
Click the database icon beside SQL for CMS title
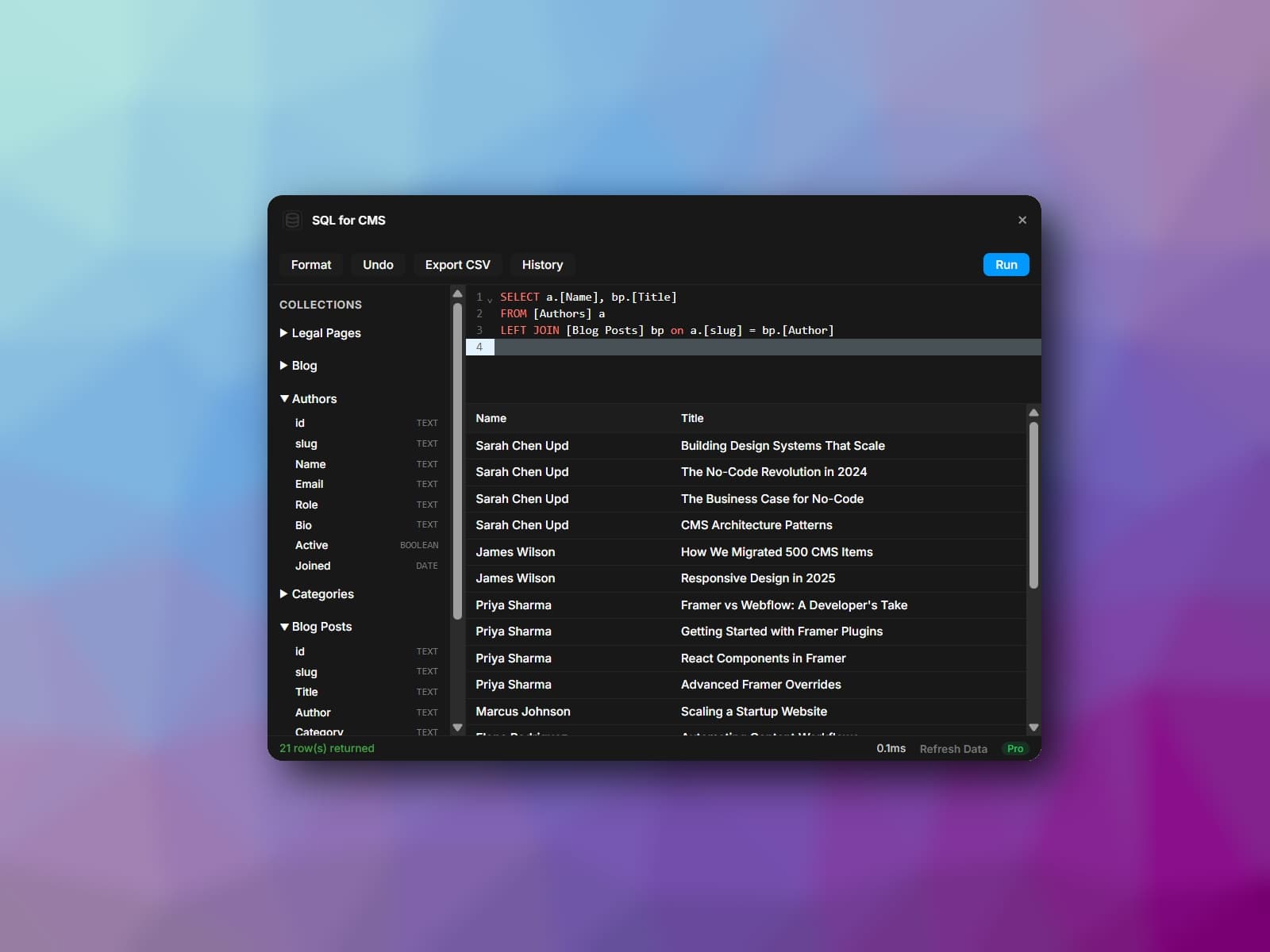pyautogui.click(x=293, y=221)
